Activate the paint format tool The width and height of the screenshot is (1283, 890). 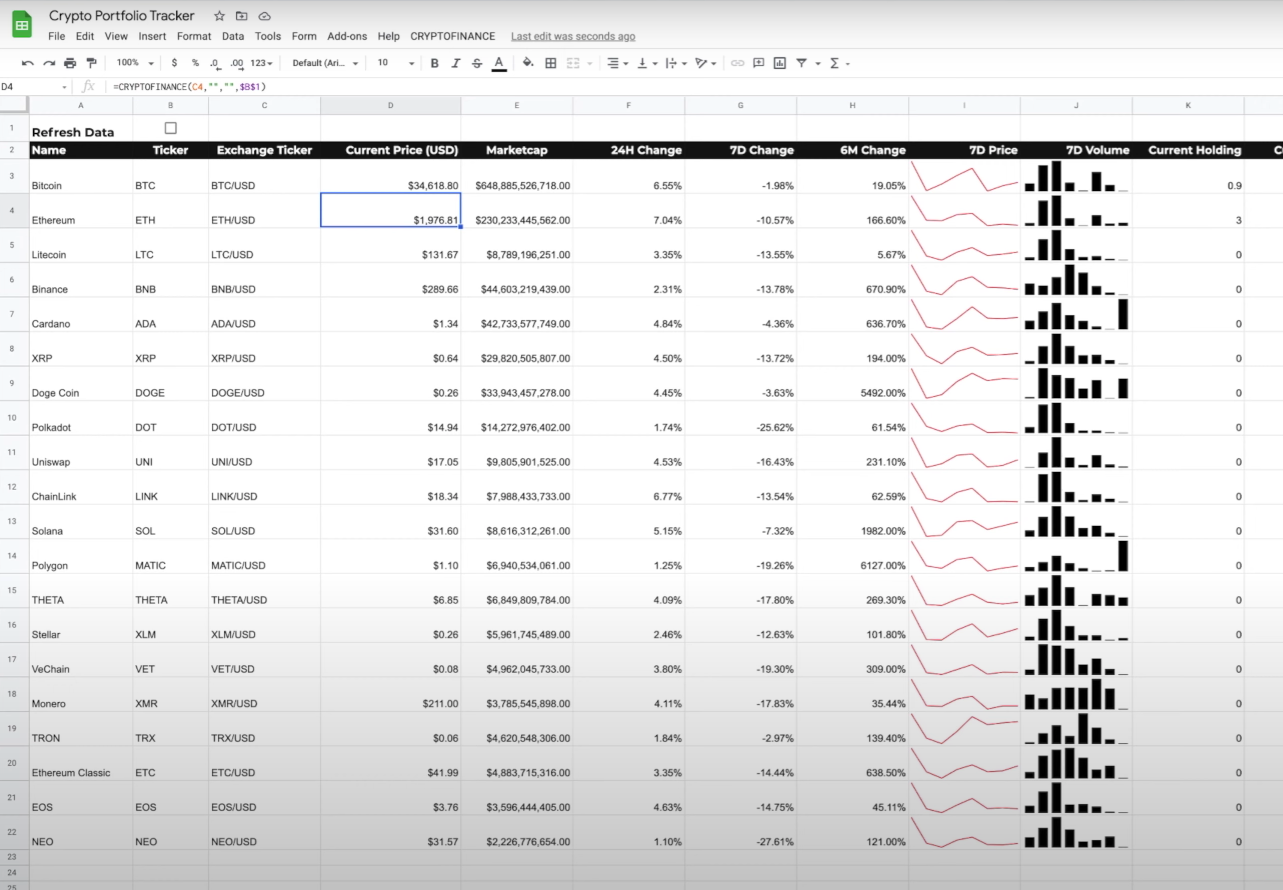point(92,63)
